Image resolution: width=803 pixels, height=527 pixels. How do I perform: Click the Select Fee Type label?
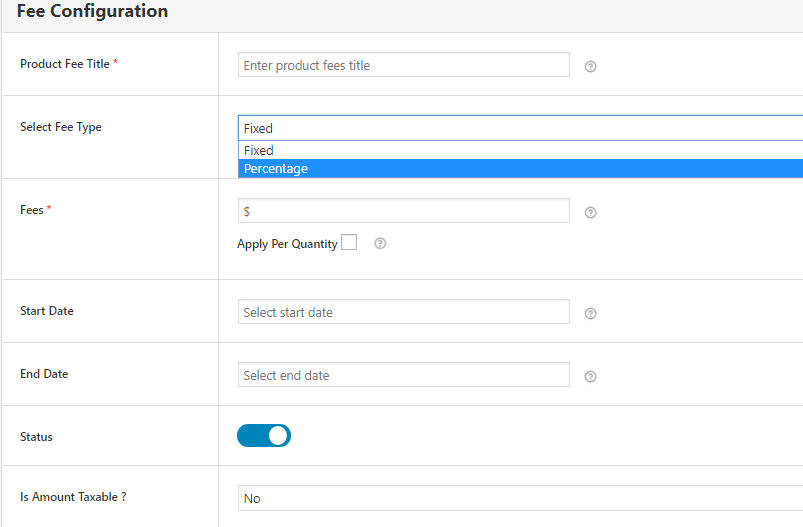[60, 127]
